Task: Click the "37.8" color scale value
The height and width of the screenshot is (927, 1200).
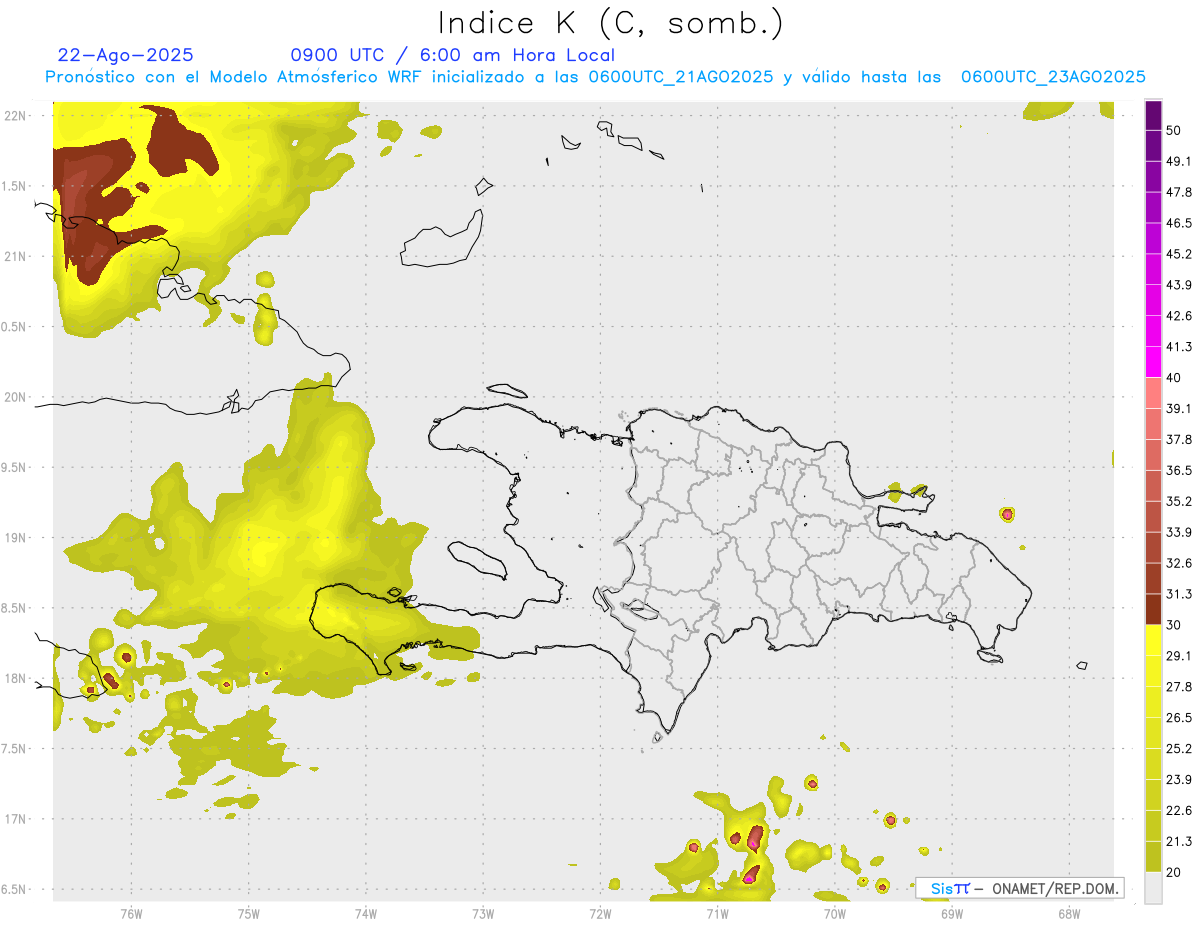Action: (1179, 439)
